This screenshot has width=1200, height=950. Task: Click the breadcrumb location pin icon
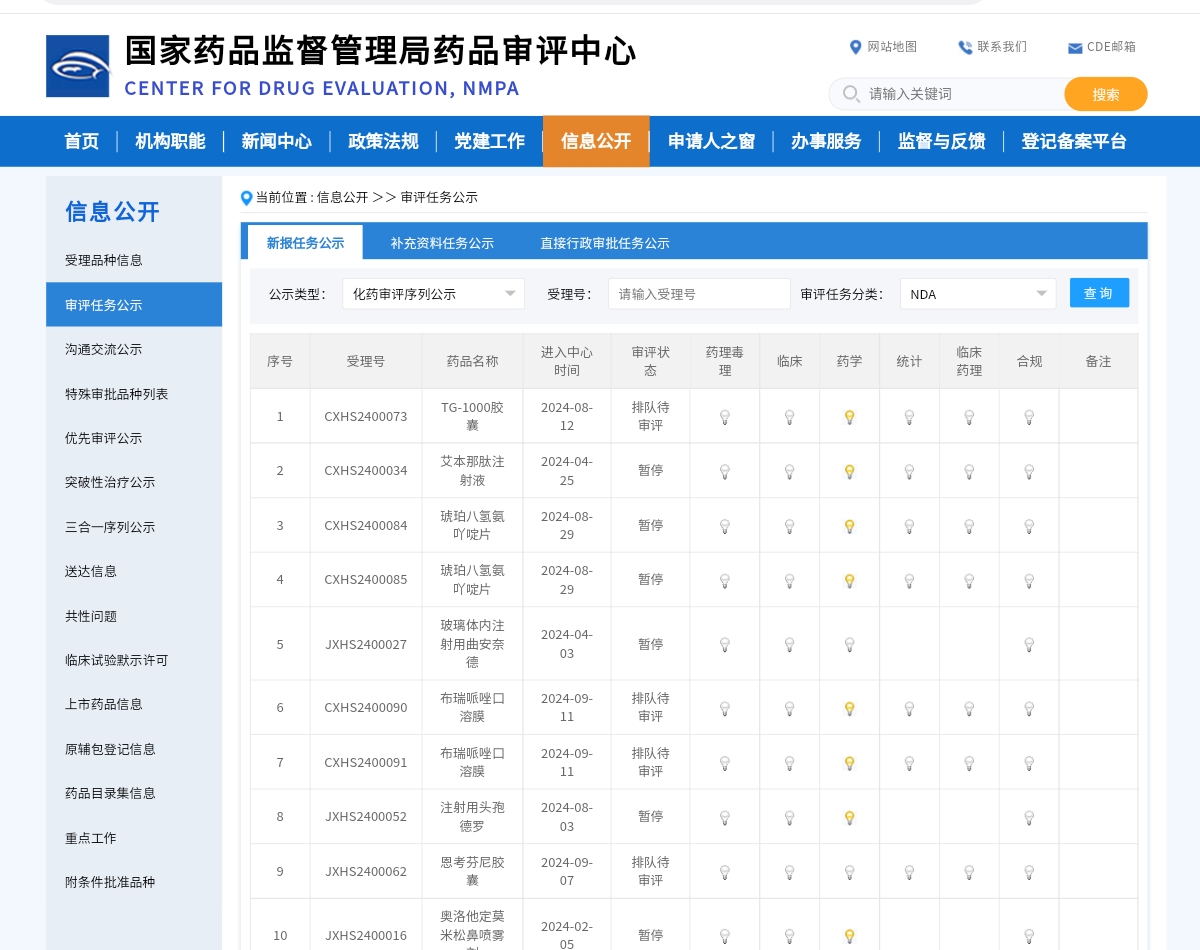pyautogui.click(x=247, y=198)
